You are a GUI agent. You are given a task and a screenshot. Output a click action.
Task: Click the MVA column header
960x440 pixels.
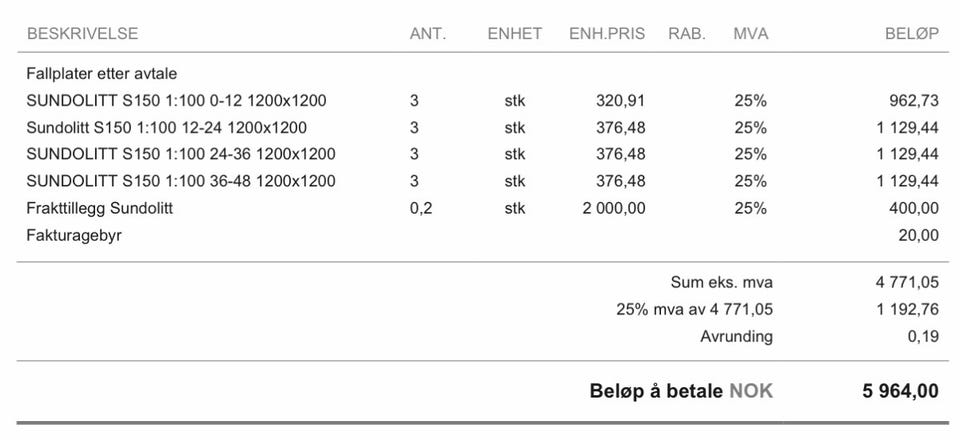pos(750,34)
